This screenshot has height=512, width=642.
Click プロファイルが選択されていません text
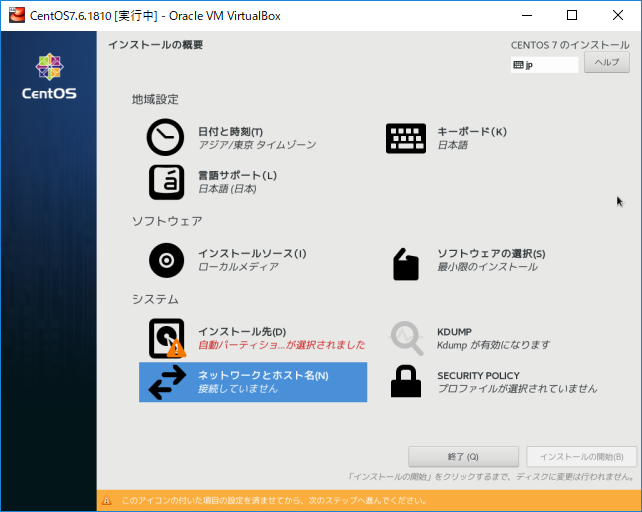pyautogui.click(x=517, y=389)
